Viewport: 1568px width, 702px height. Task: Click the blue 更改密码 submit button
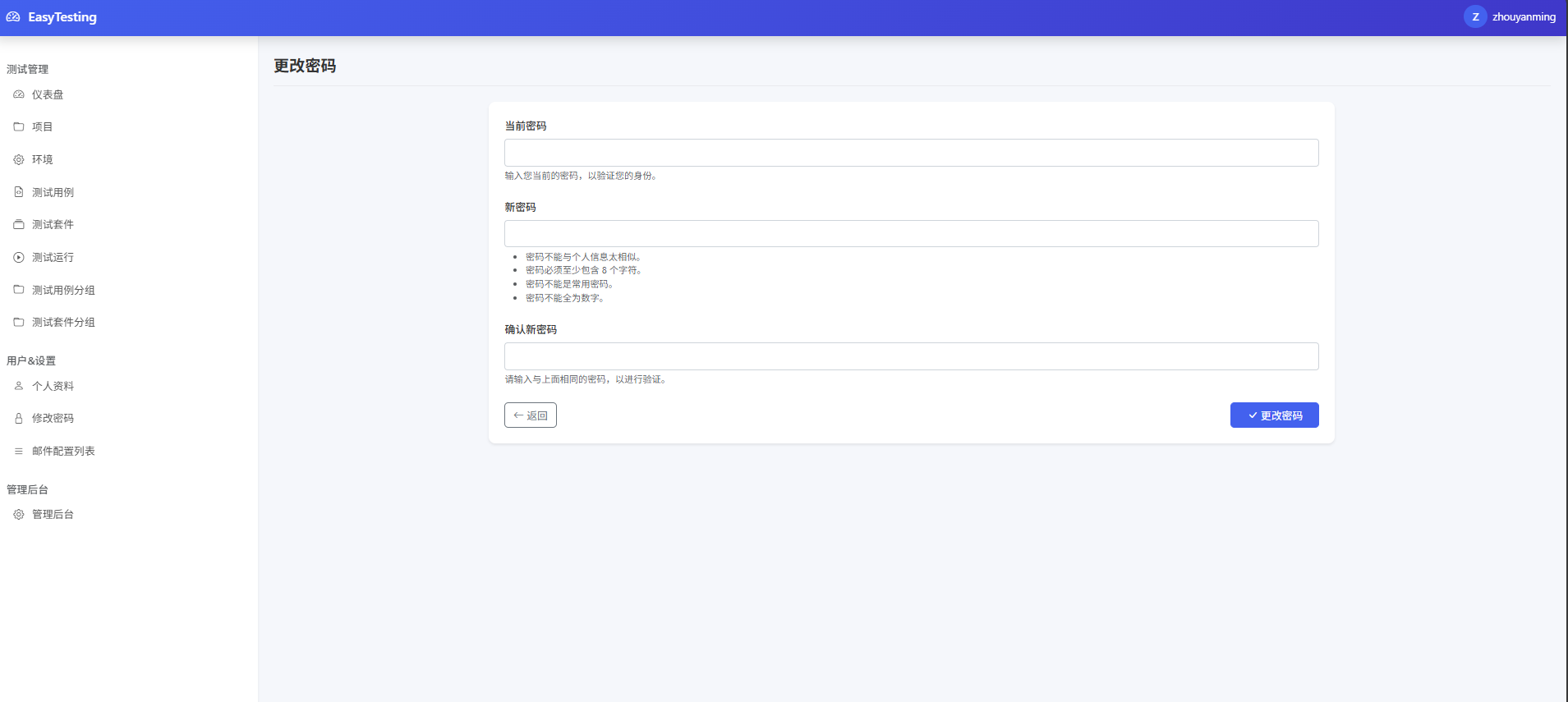click(1274, 415)
